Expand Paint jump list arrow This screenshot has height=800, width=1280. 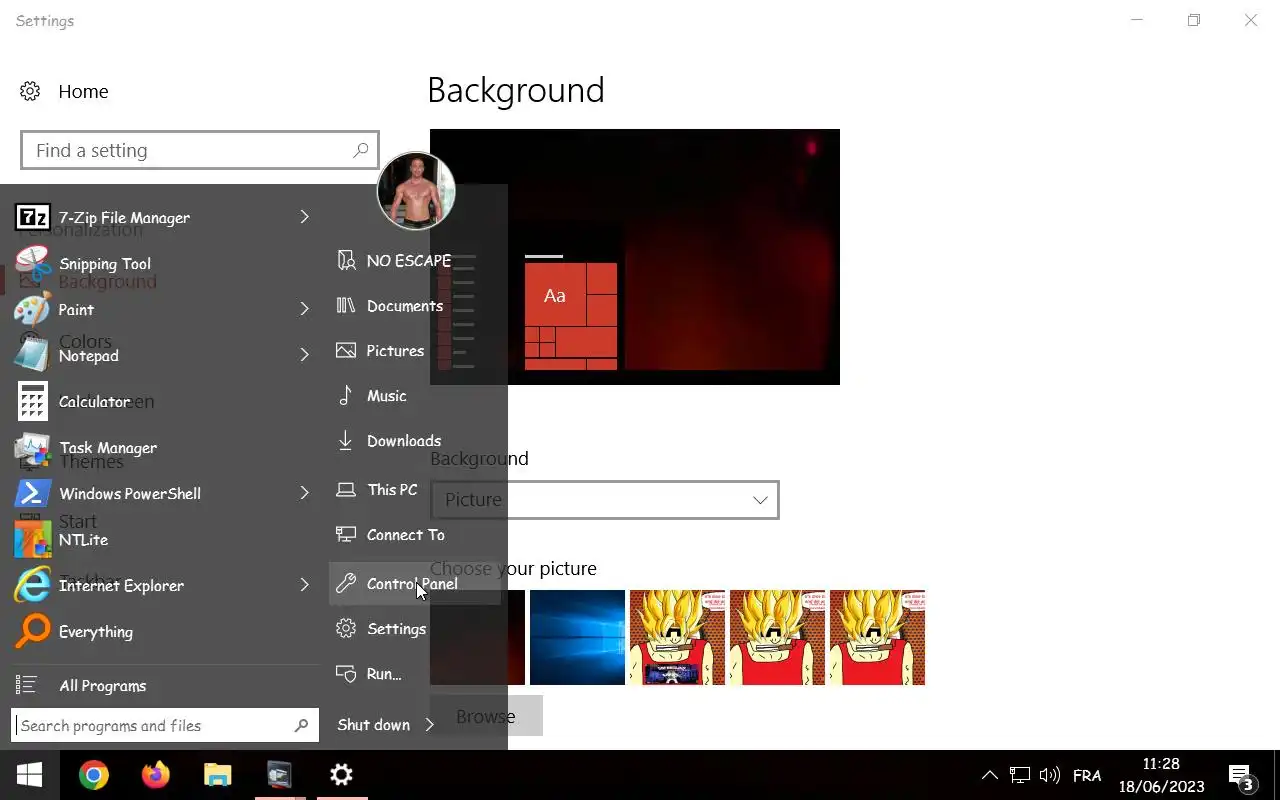click(x=305, y=309)
